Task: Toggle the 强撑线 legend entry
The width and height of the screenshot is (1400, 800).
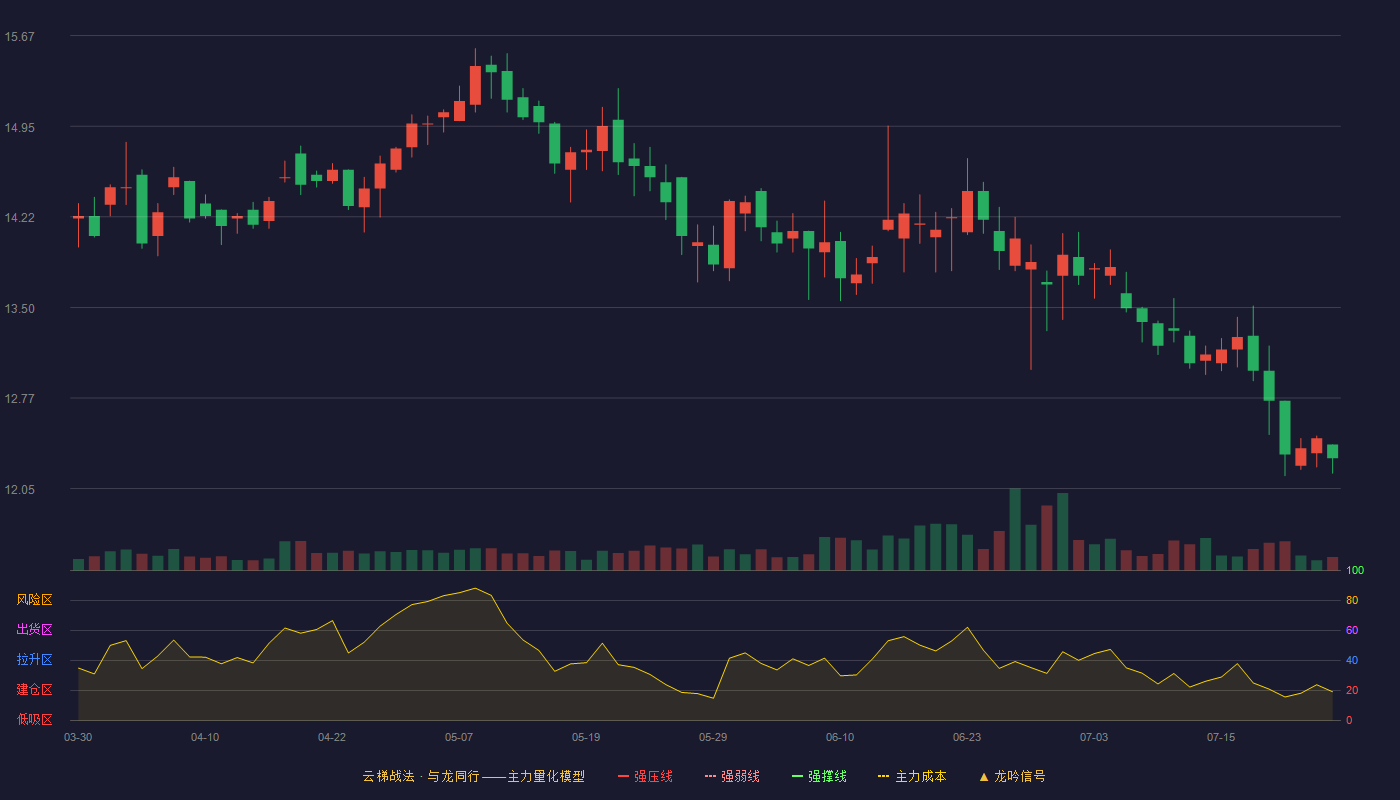Action: click(819, 776)
